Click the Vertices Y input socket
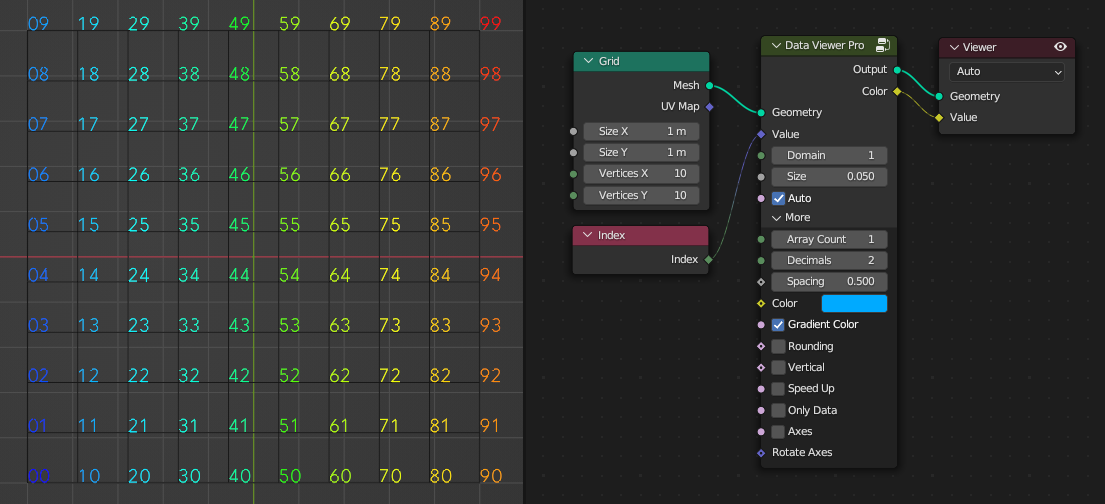The image size is (1105, 504). point(574,195)
